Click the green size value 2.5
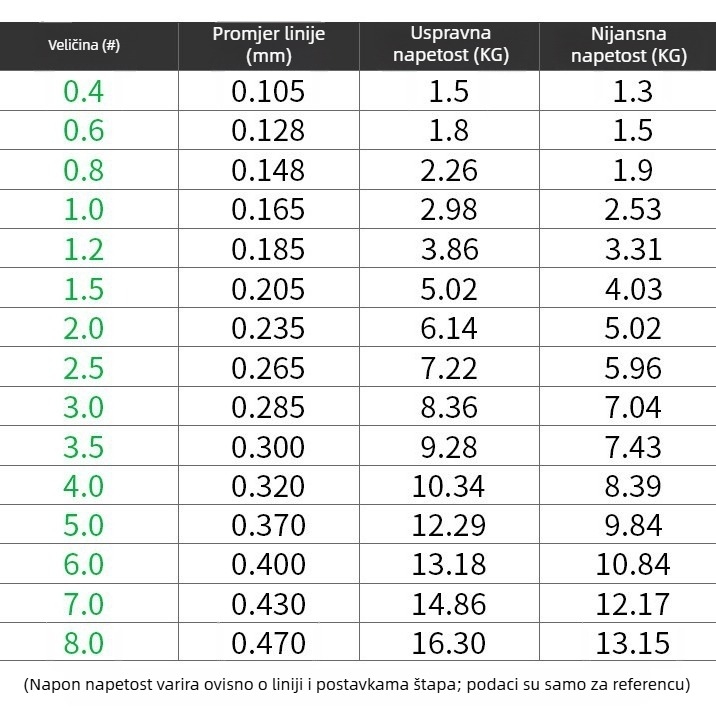This screenshot has height=716, width=716. [x=84, y=368]
